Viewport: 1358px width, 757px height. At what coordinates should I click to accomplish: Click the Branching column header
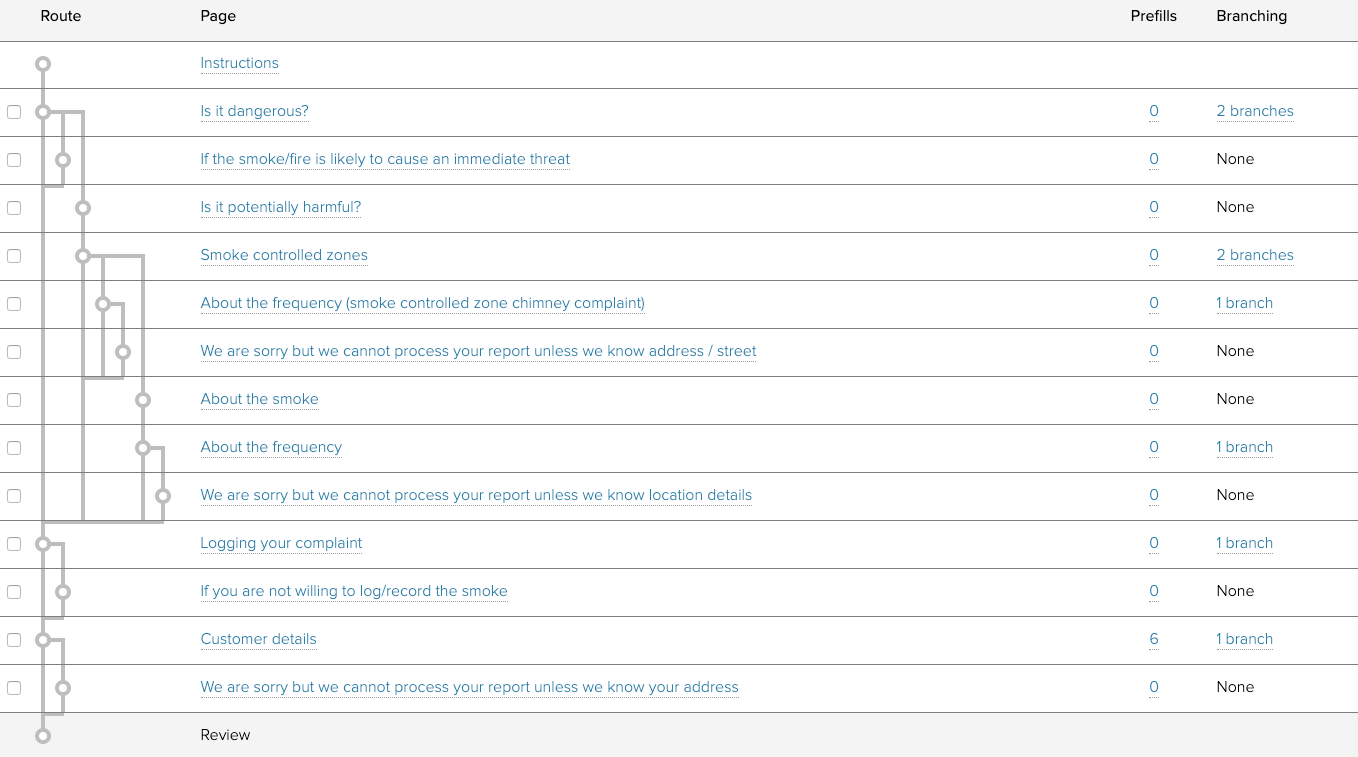pyautogui.click(x=1251, y=16)
